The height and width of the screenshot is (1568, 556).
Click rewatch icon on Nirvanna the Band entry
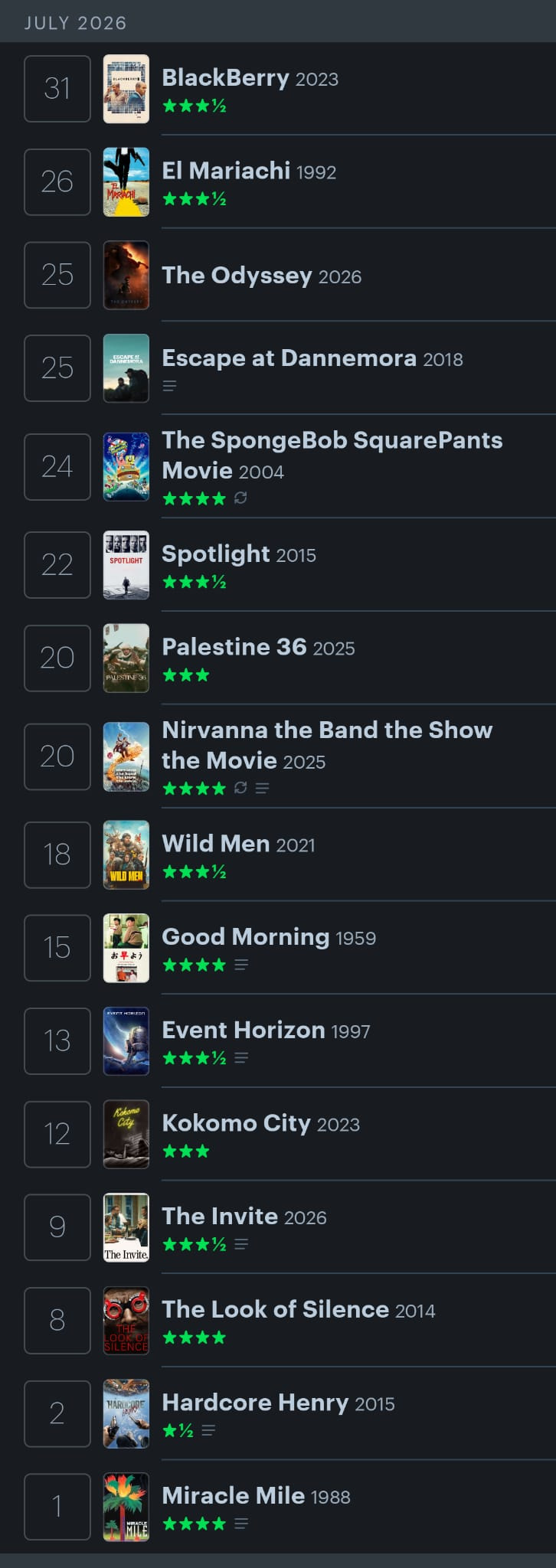(240, 788)
